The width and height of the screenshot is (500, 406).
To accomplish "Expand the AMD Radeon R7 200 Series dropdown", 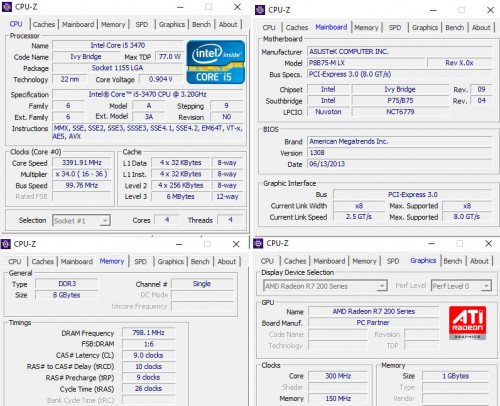I will point(382,286).
